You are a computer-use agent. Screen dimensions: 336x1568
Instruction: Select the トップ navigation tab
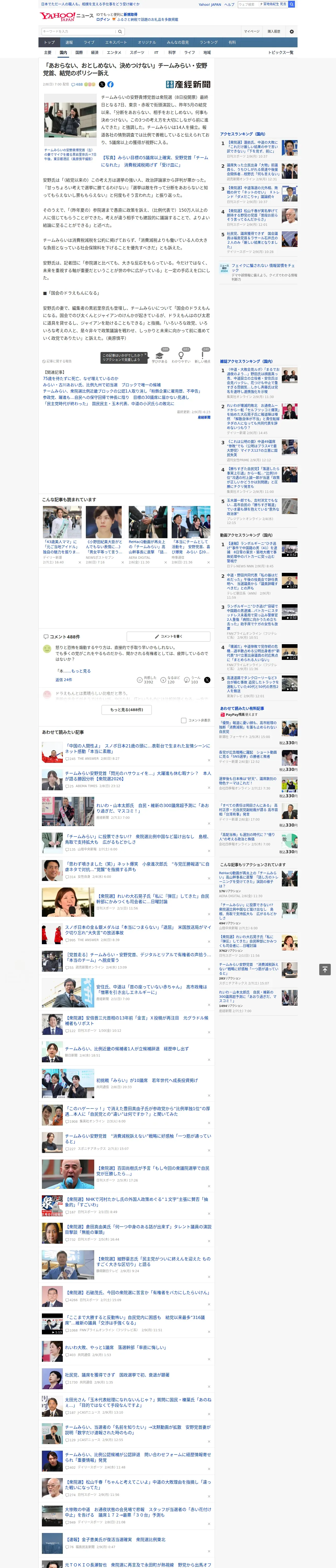click(x=49, y=43)
